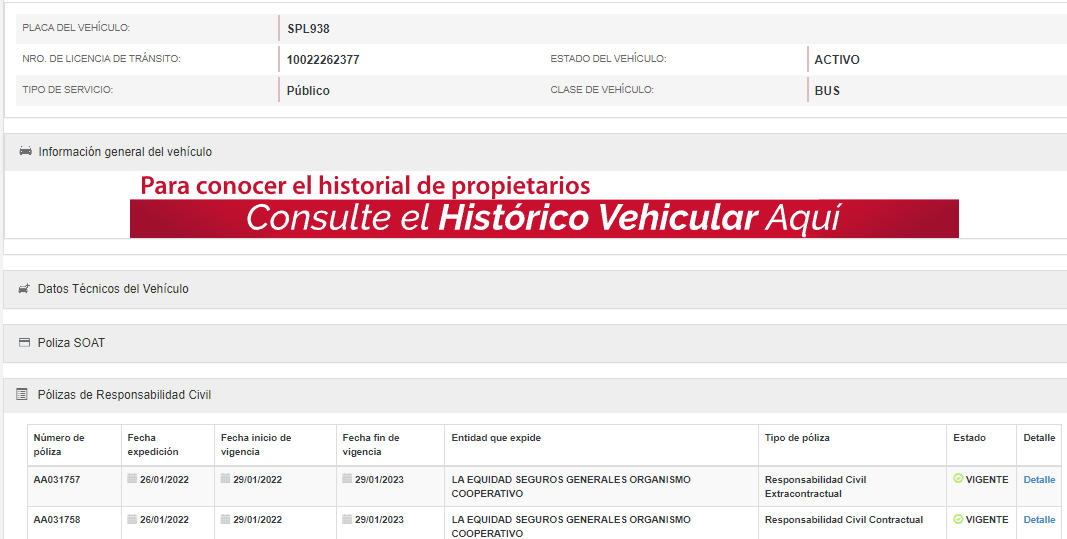Click calendar icon for AA031757 vigencia start date
The width and height of the screenshot is (1067, 539).
pyautogui.click(x=225, y=479)
